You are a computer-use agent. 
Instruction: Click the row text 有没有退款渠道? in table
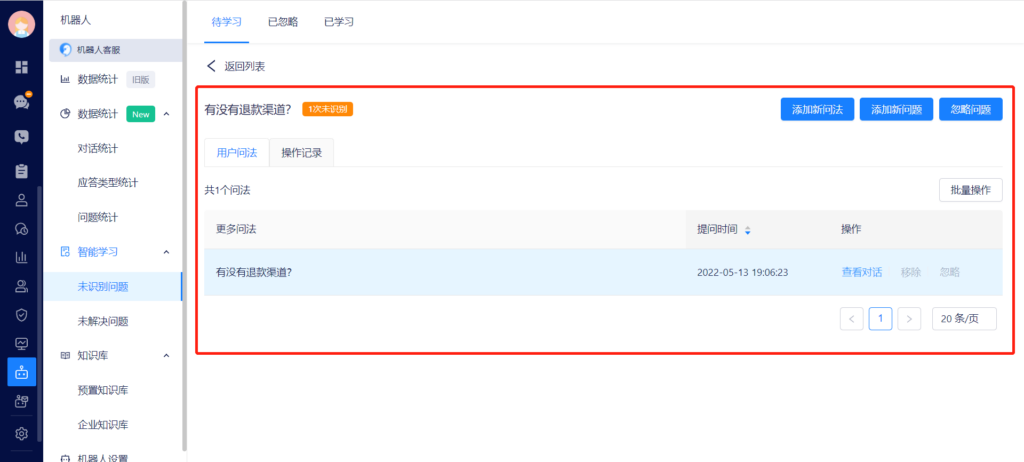pos(253,272)
